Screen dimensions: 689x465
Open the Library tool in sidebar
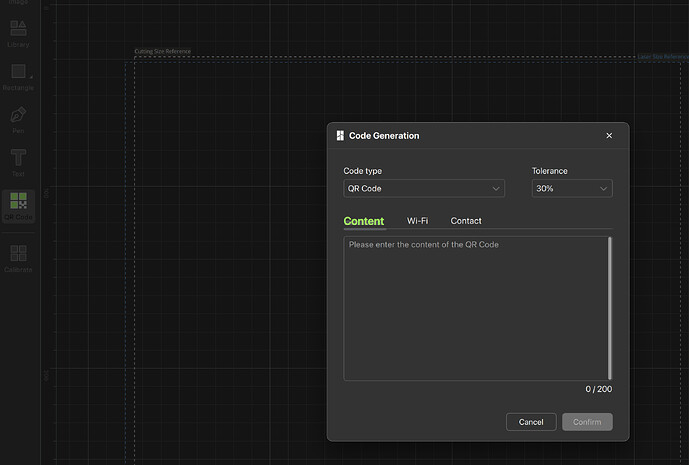(18, 33)
